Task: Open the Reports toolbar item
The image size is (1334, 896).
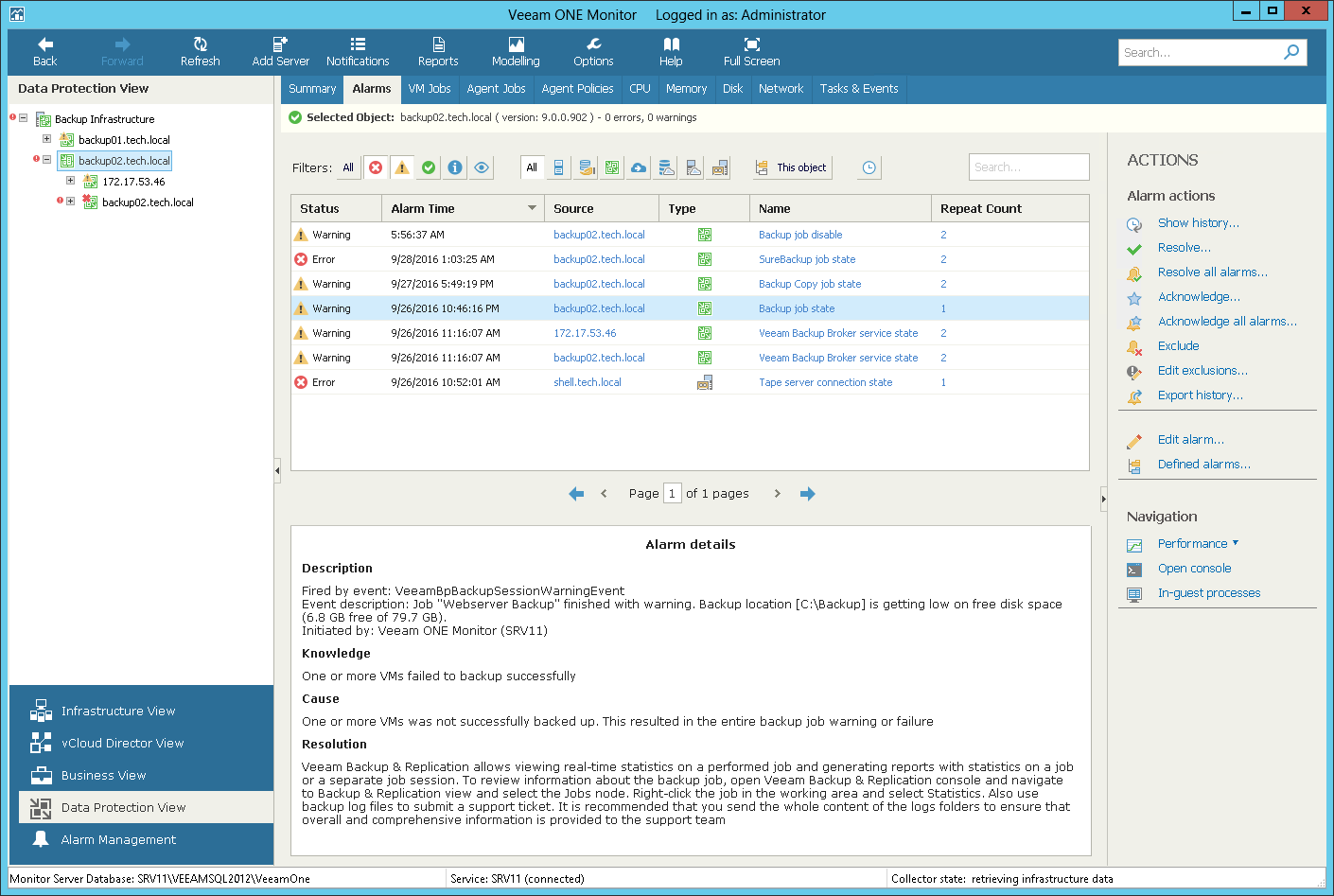Action: 438,52
